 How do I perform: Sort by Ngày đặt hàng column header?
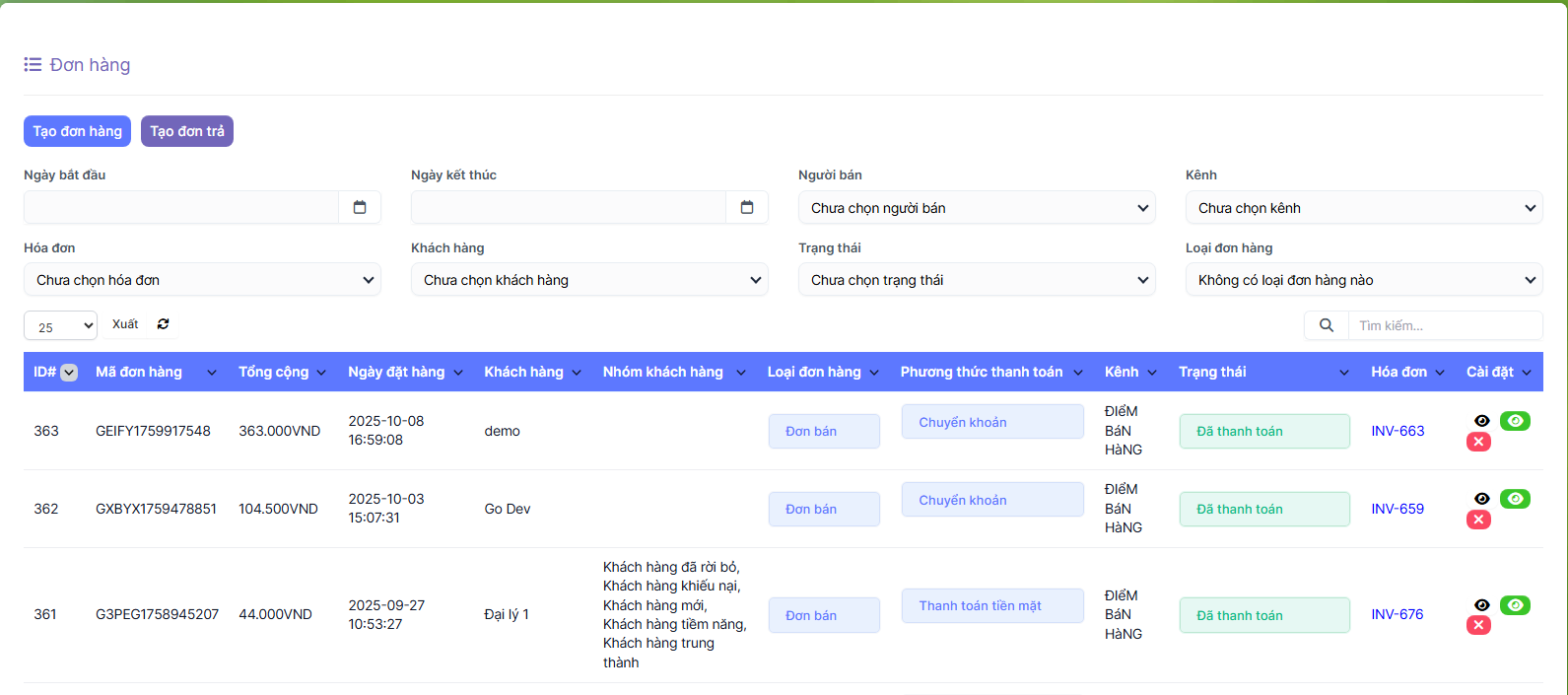pyautogui.click(x=396, y=373)
